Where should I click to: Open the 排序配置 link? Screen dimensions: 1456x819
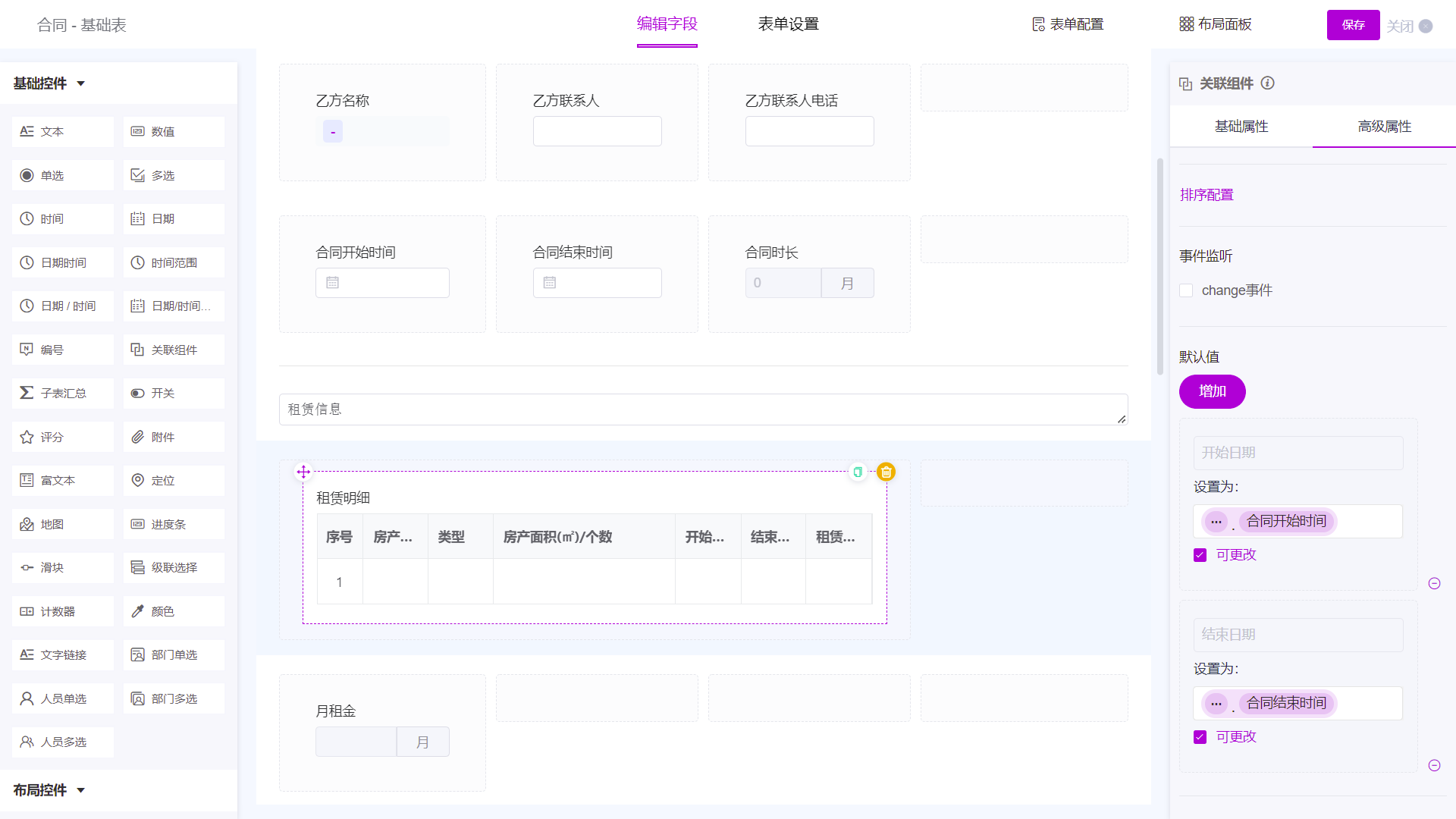coord(1207,195)
